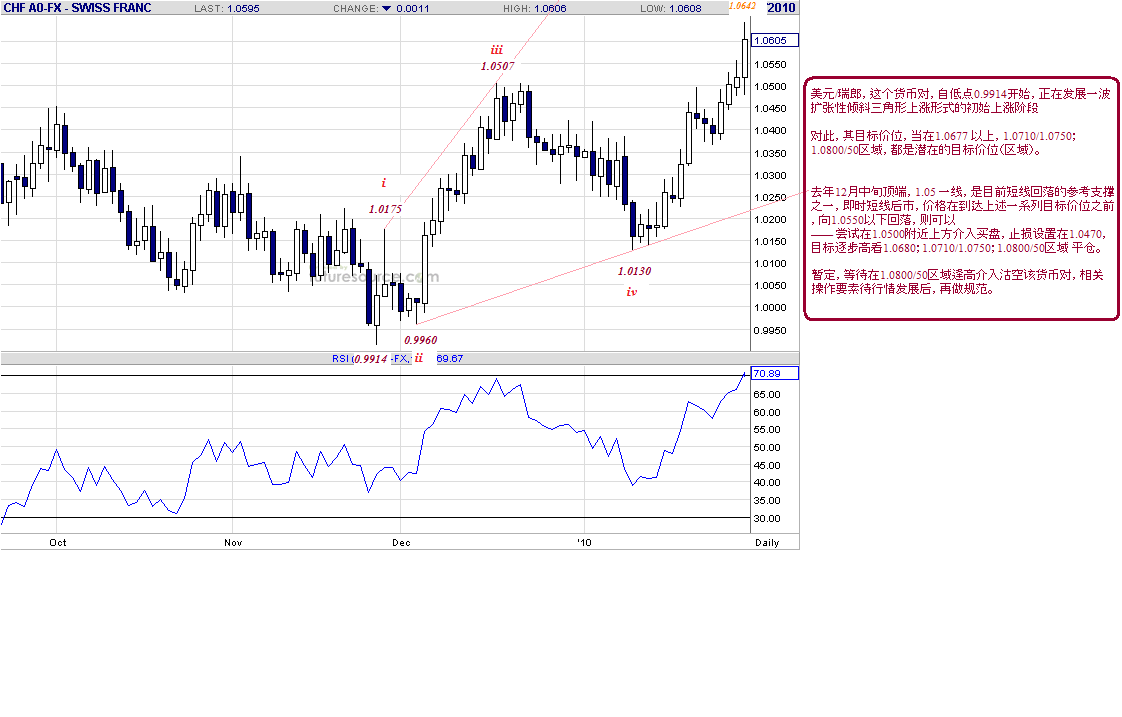Click the boxed 1.0605 current price
Image resolution: width=1122 pixels, height=717 pixels.
click(774, 41)
